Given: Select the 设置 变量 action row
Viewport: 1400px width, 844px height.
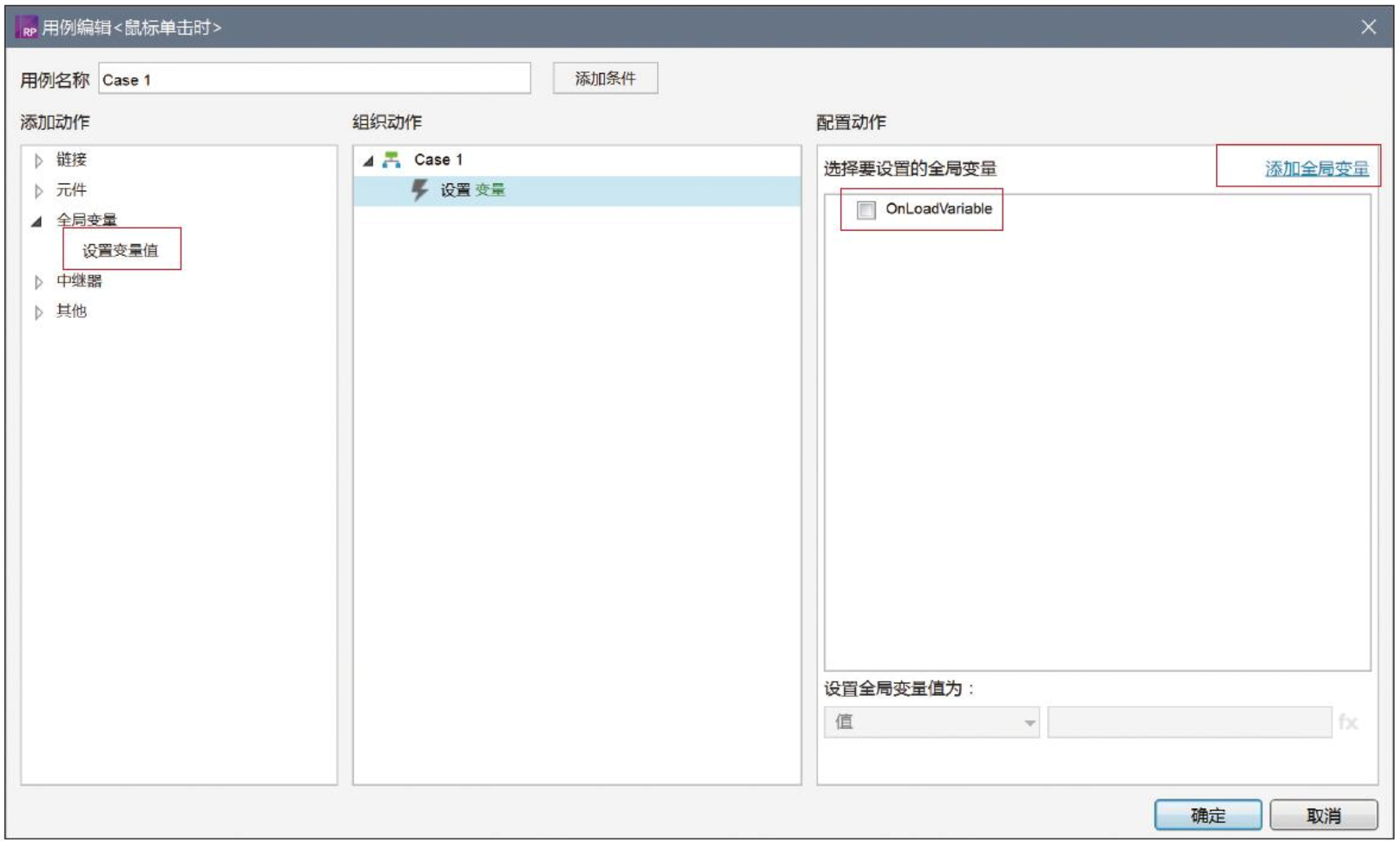Looking at the screenshot, I should pyautogui.click(x=577, y=191).
